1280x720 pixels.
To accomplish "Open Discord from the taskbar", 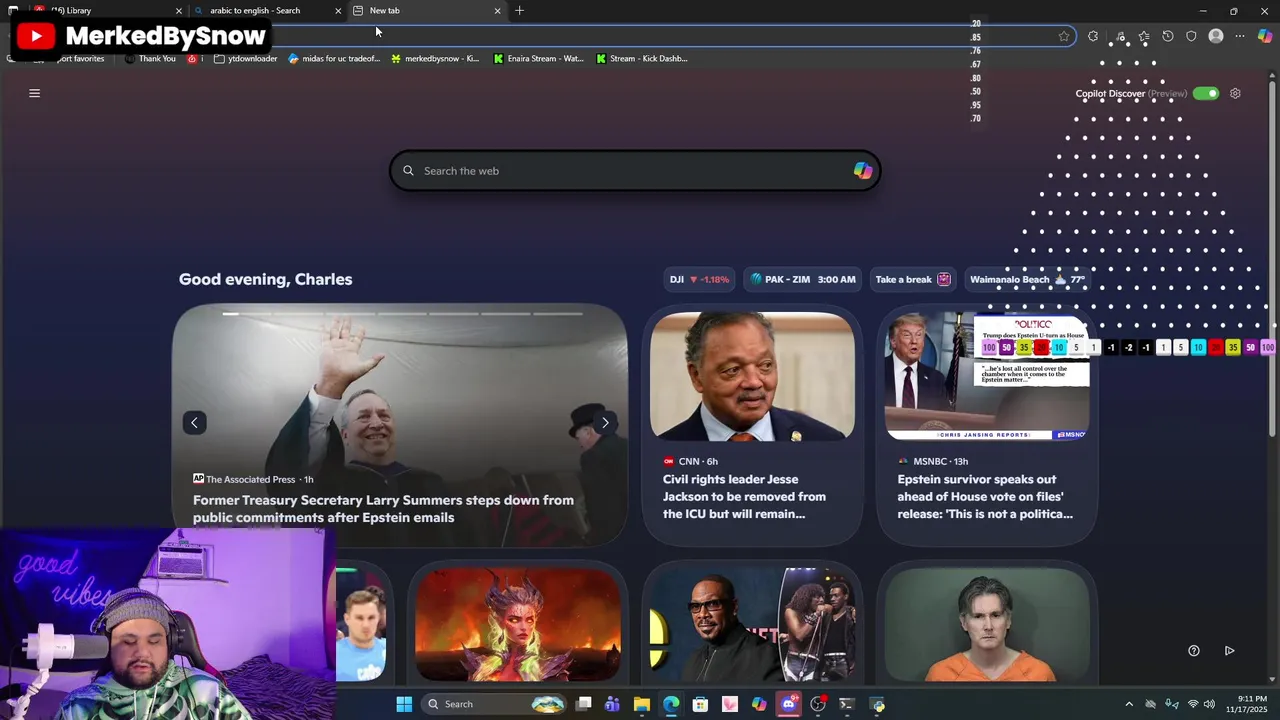I will [789, 704].
